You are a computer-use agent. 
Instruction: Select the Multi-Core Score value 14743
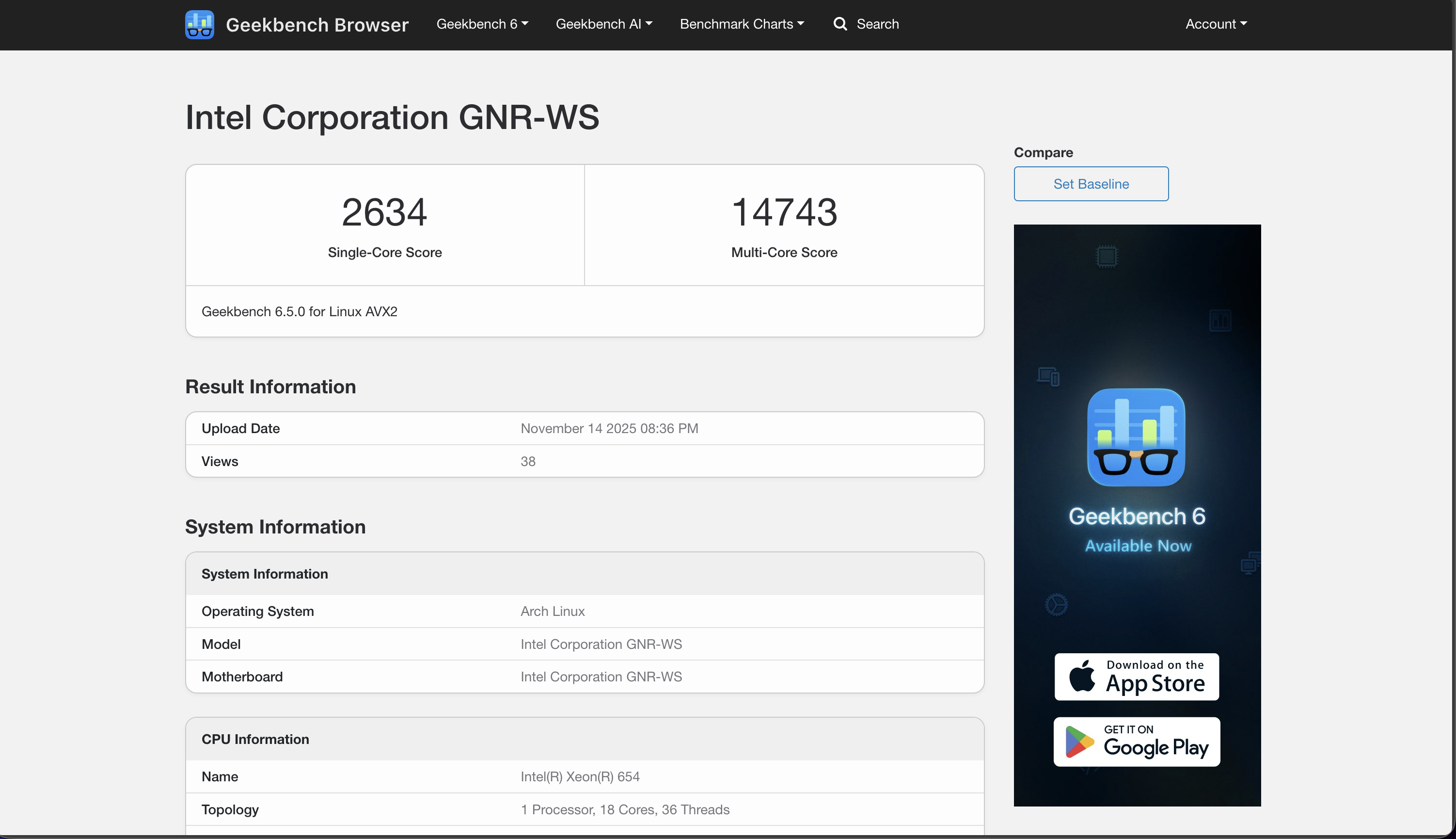pyautogui.click(x=784, y=212)
